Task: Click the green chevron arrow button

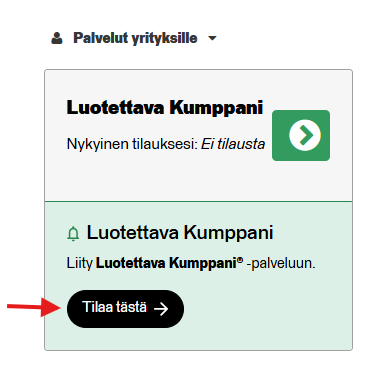Action: coord(301,135)
